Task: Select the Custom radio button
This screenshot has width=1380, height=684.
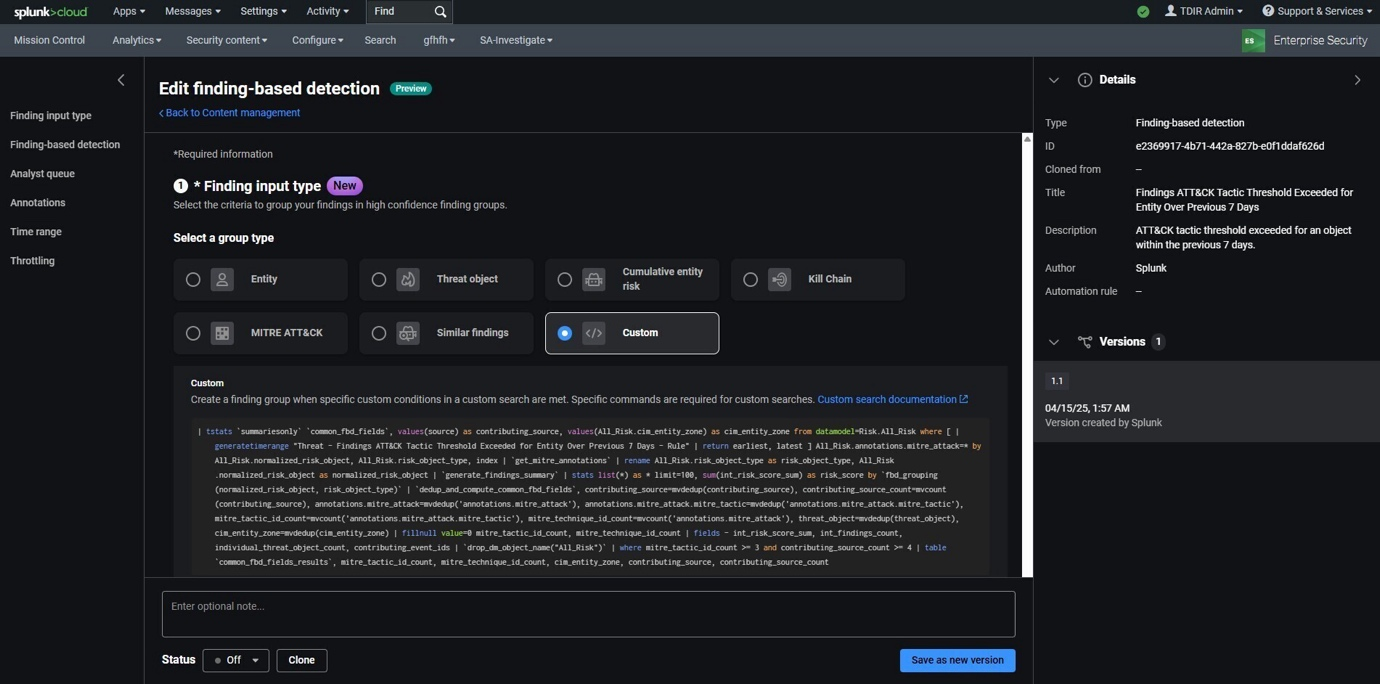Action: (565, 333)
